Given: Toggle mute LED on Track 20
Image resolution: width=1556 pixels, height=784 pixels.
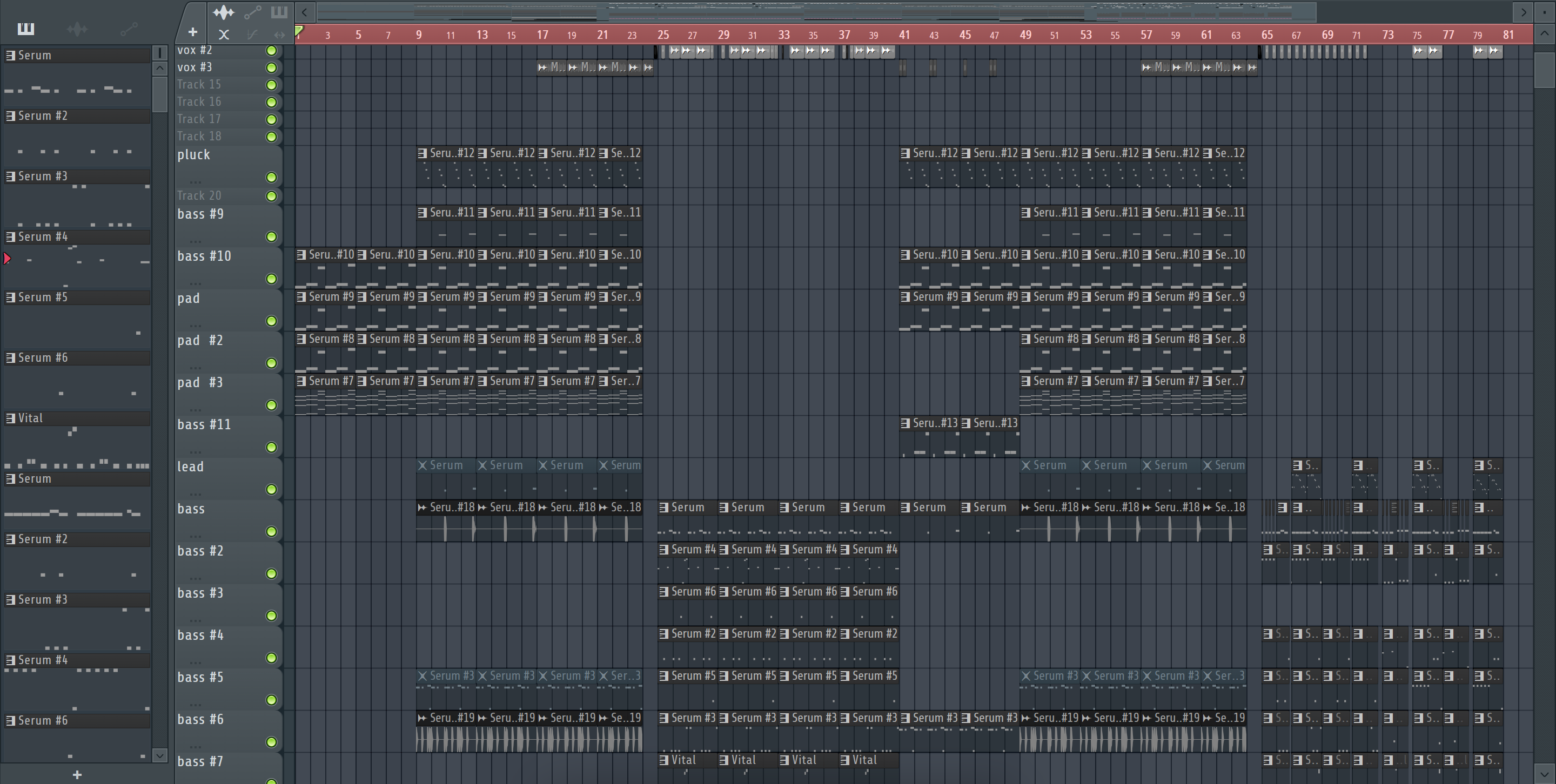Looking at the screenshot, I should point(272,196).
